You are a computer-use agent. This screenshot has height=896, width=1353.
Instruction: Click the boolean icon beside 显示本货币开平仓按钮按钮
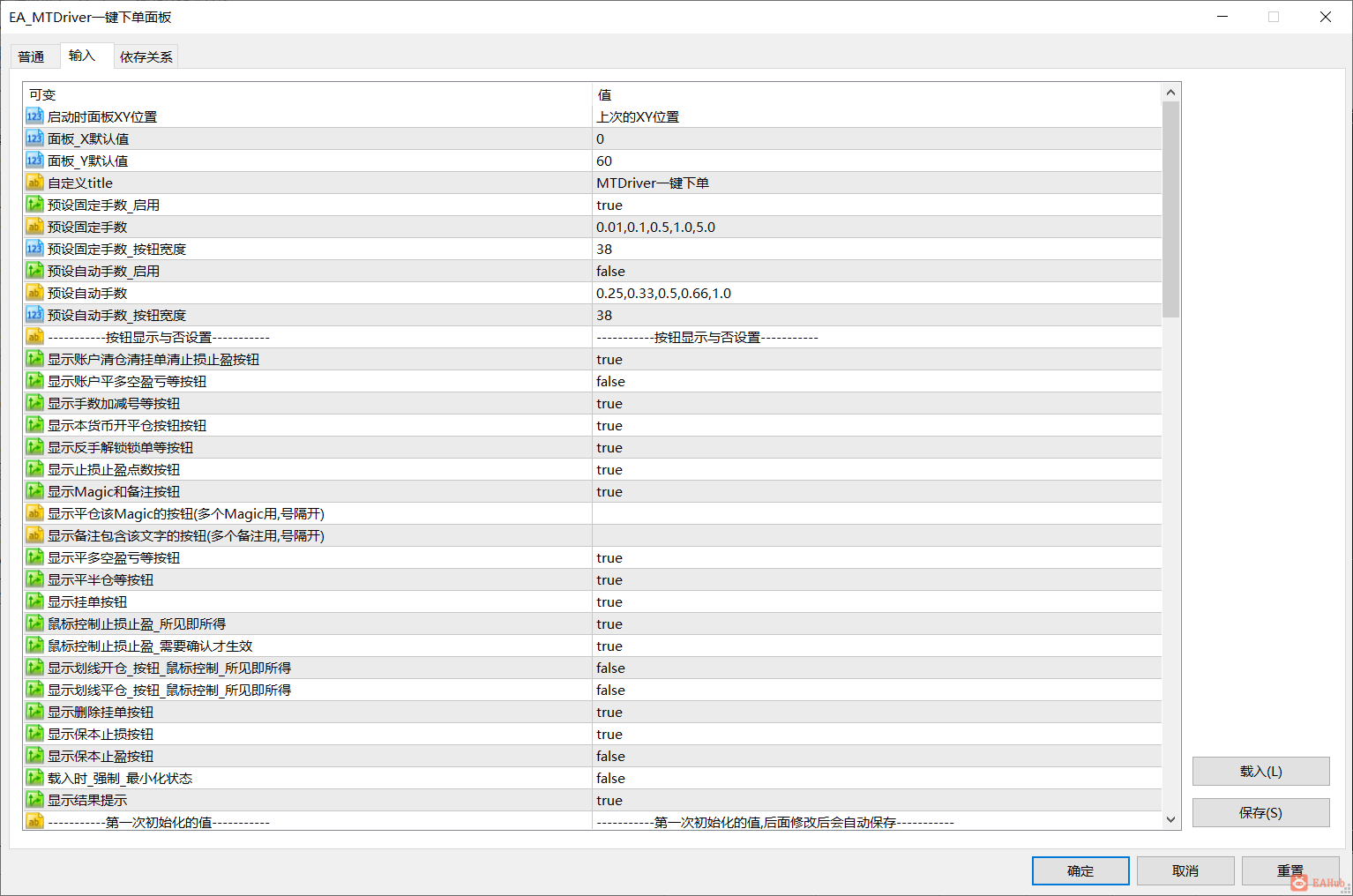(34, 425)
